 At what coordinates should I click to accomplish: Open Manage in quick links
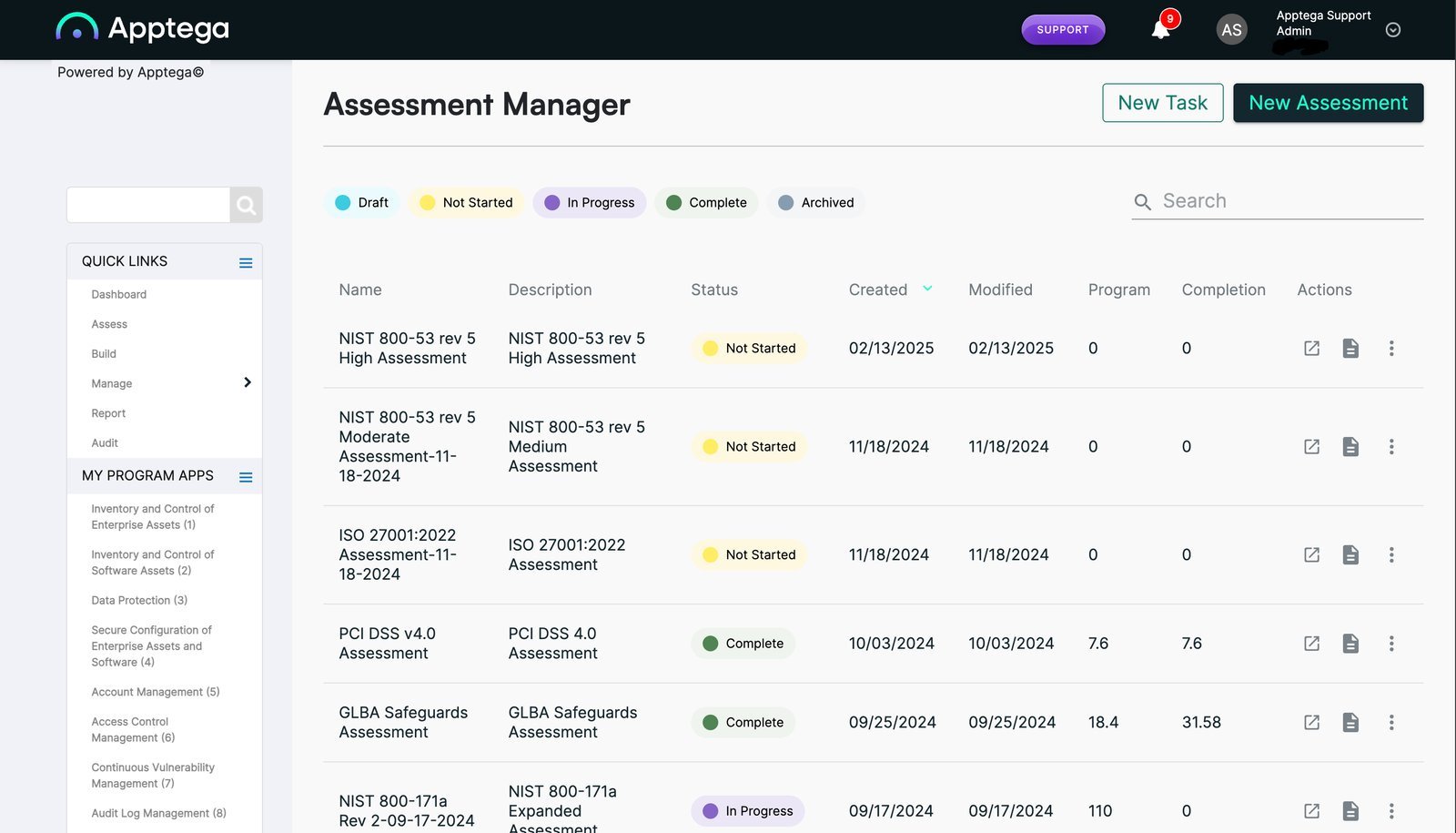[x=112, y=383]
